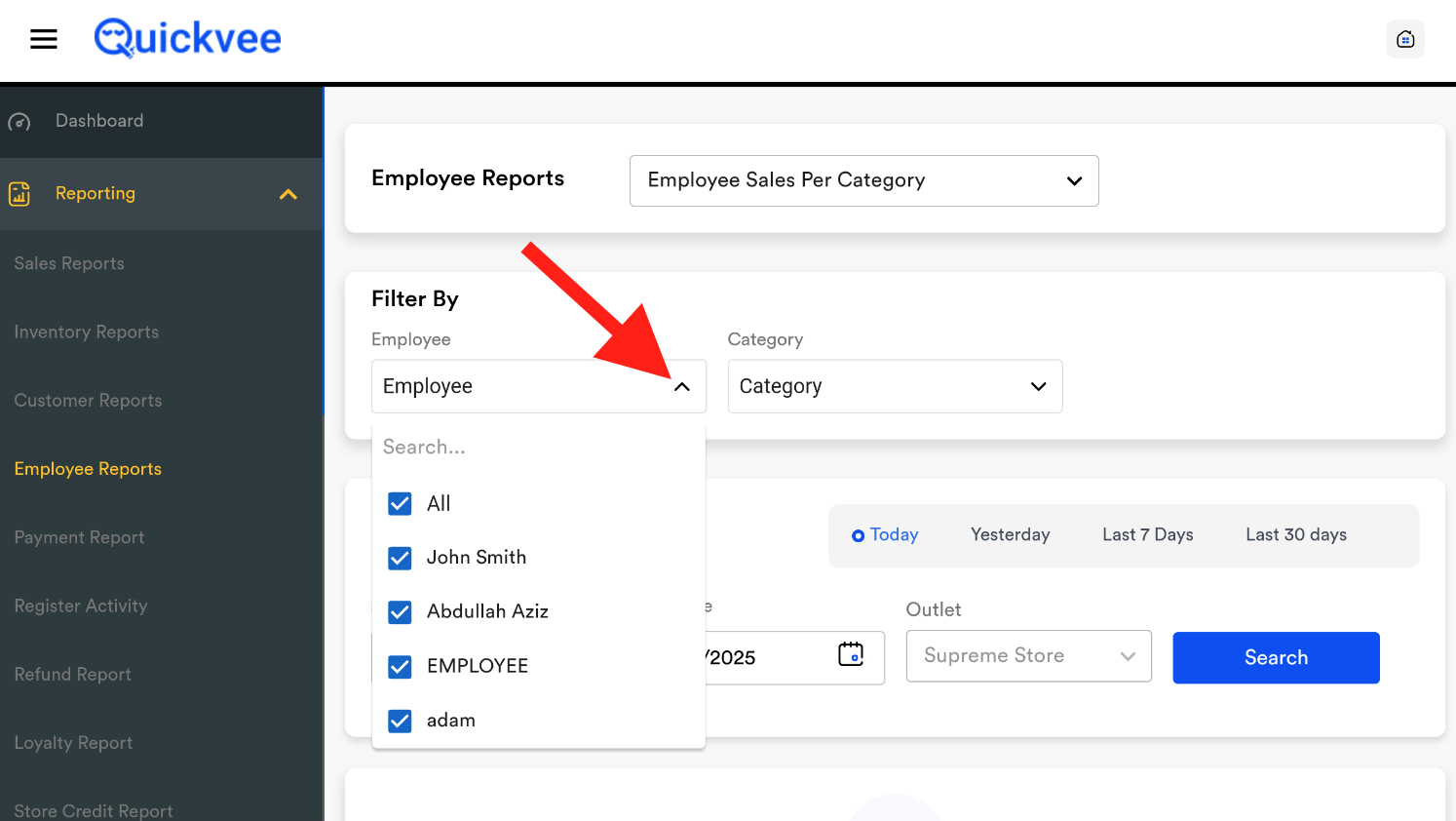The height and width of the screenshot is (821, 1456).
Task: Deselect the adam employee checkbox
Action: click(x=400, y=721)
